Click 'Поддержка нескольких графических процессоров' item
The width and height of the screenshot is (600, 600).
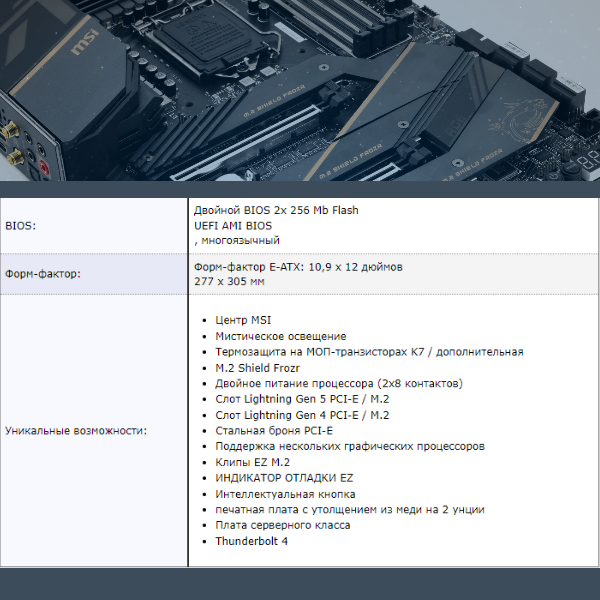click(x=350, y=447)
